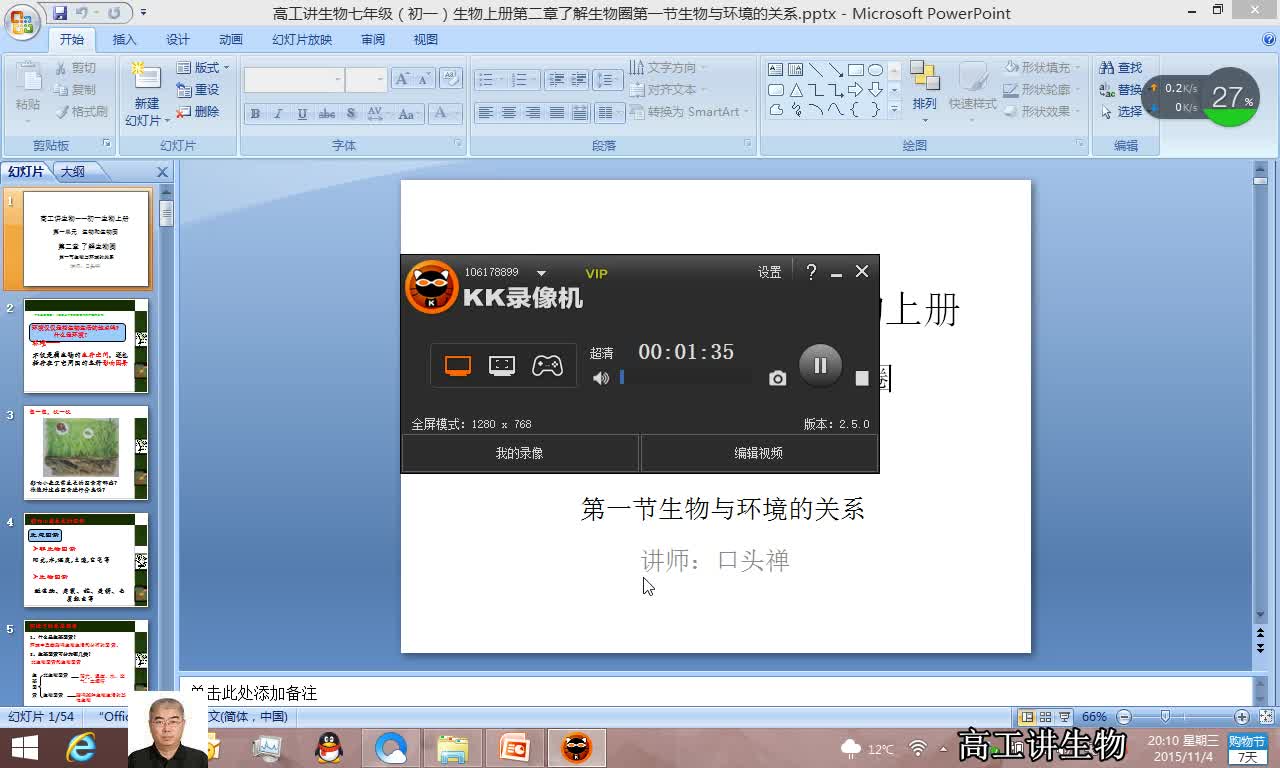Align text left in paragraph group
The height and width of the screenshot is (768, 1280).
click(486, 113)
